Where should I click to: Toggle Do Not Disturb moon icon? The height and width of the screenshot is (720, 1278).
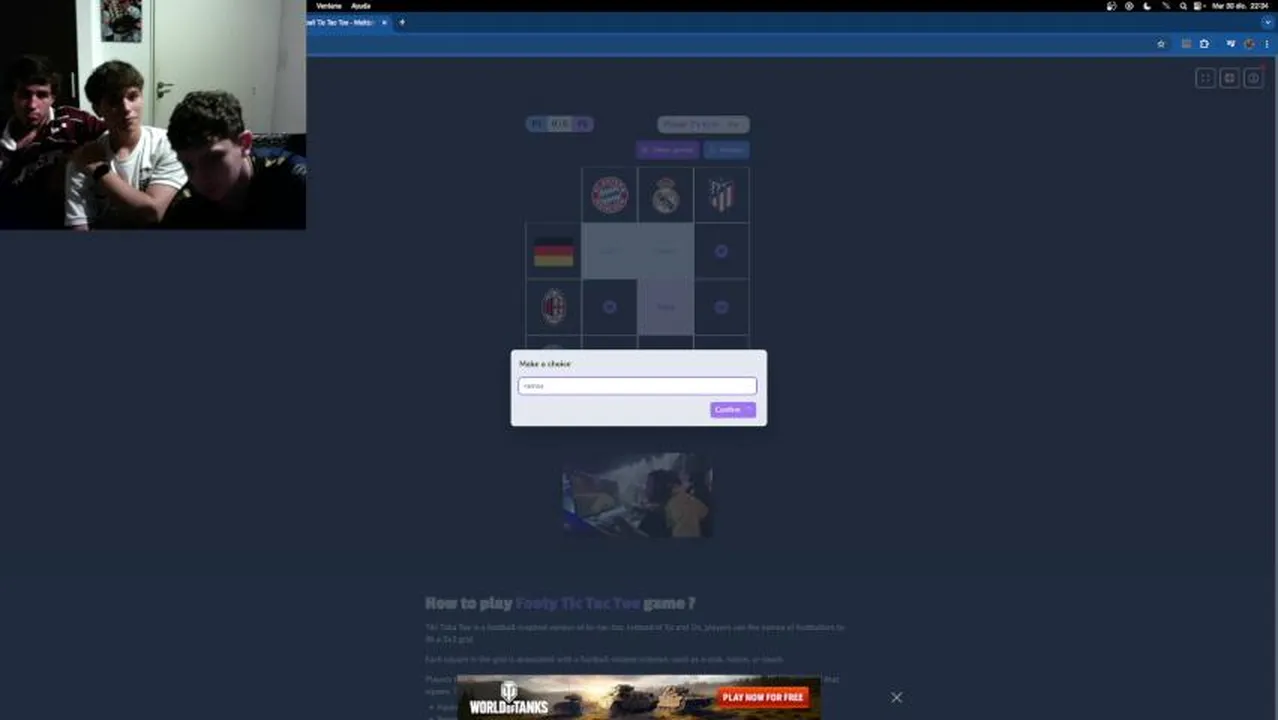click(1147, 6)
